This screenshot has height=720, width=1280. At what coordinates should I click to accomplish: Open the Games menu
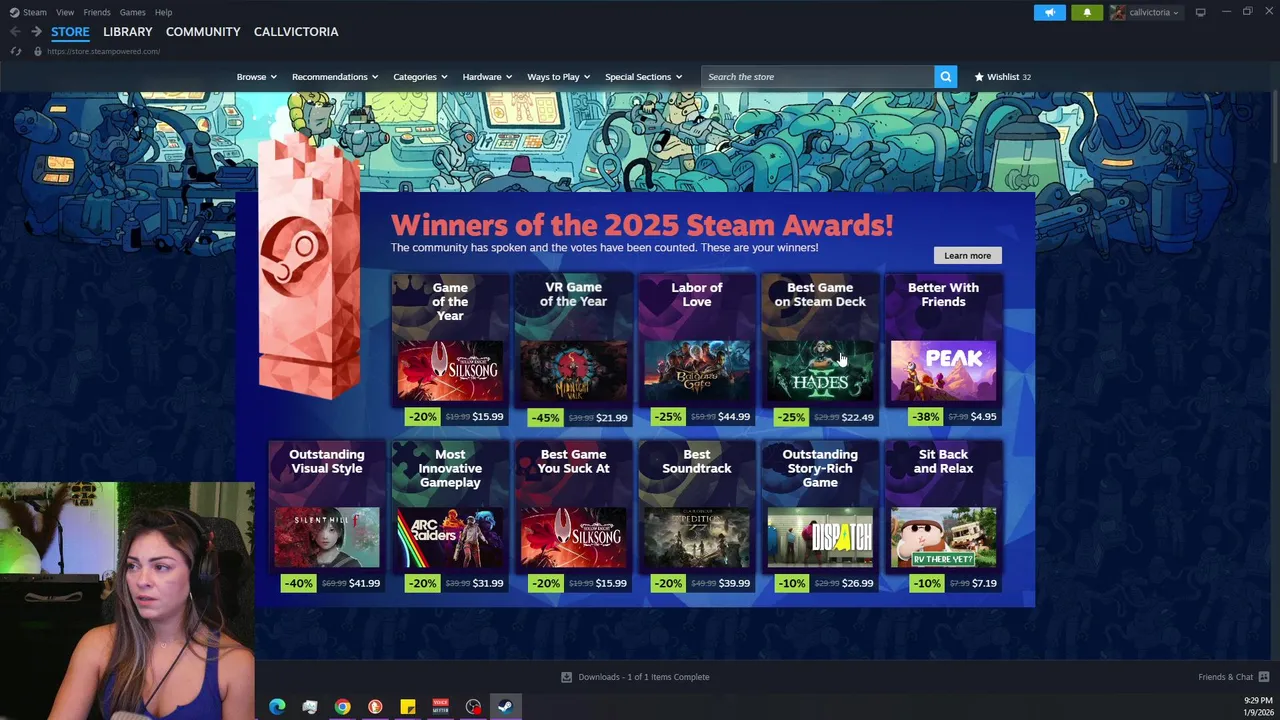[x=132, y=12]
